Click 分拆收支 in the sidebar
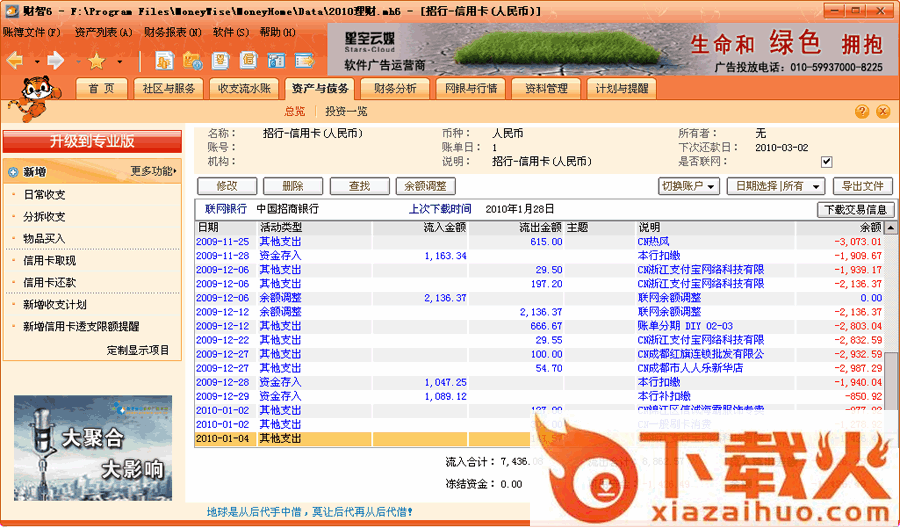Image resolution: width=900 pixels, height=528 pixels. (45, 216)
